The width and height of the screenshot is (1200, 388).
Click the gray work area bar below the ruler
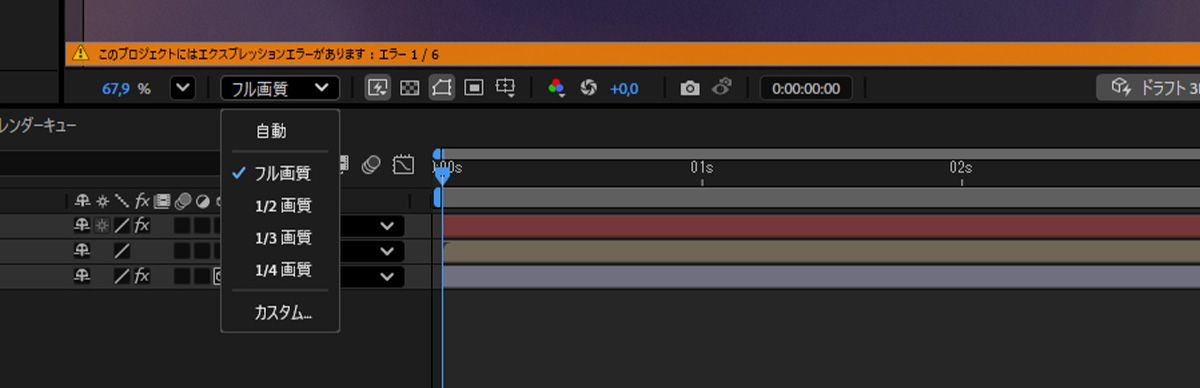[x=820, y=198]
